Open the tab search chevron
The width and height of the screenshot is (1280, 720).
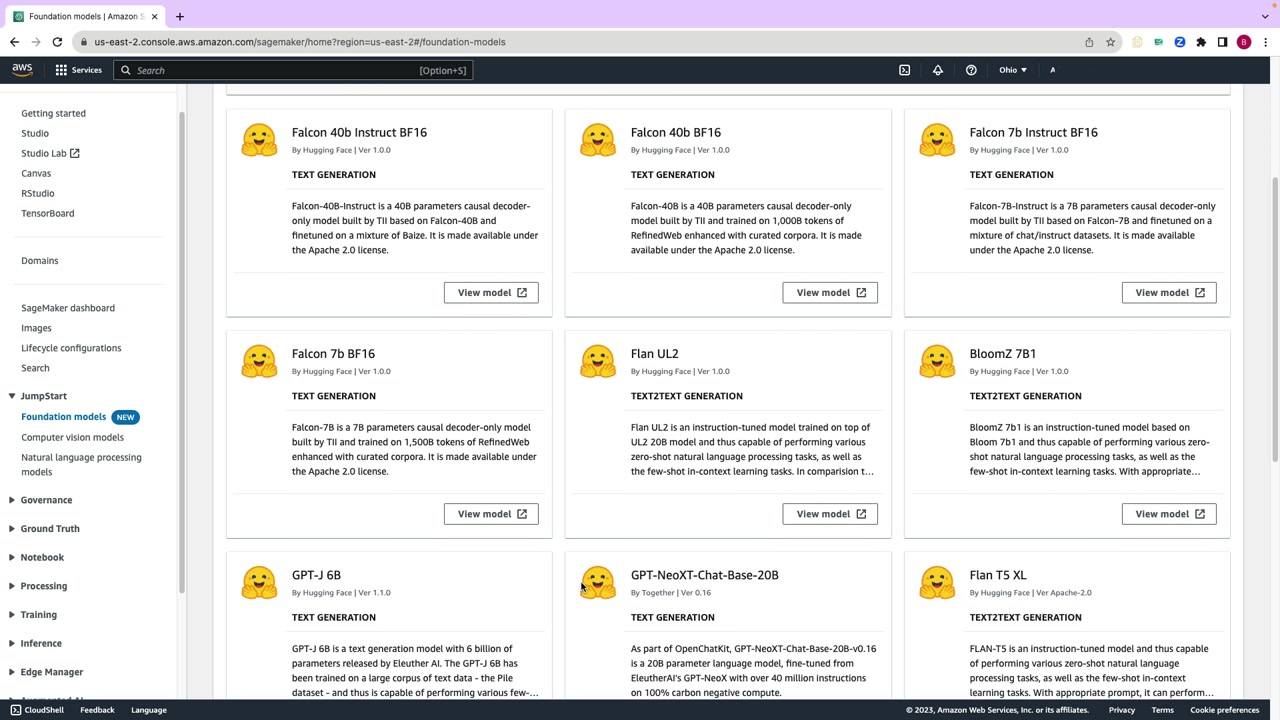click(1265, 16)
